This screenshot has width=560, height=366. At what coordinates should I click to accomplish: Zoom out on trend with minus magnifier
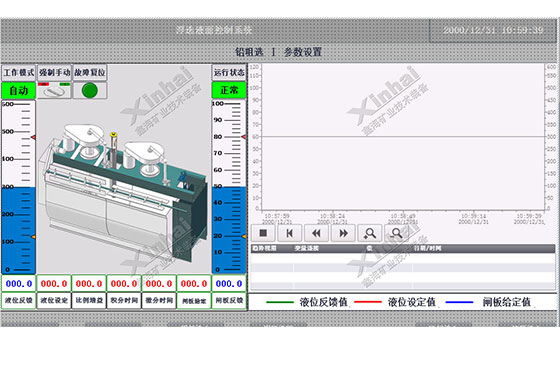[x=396, y=234]
